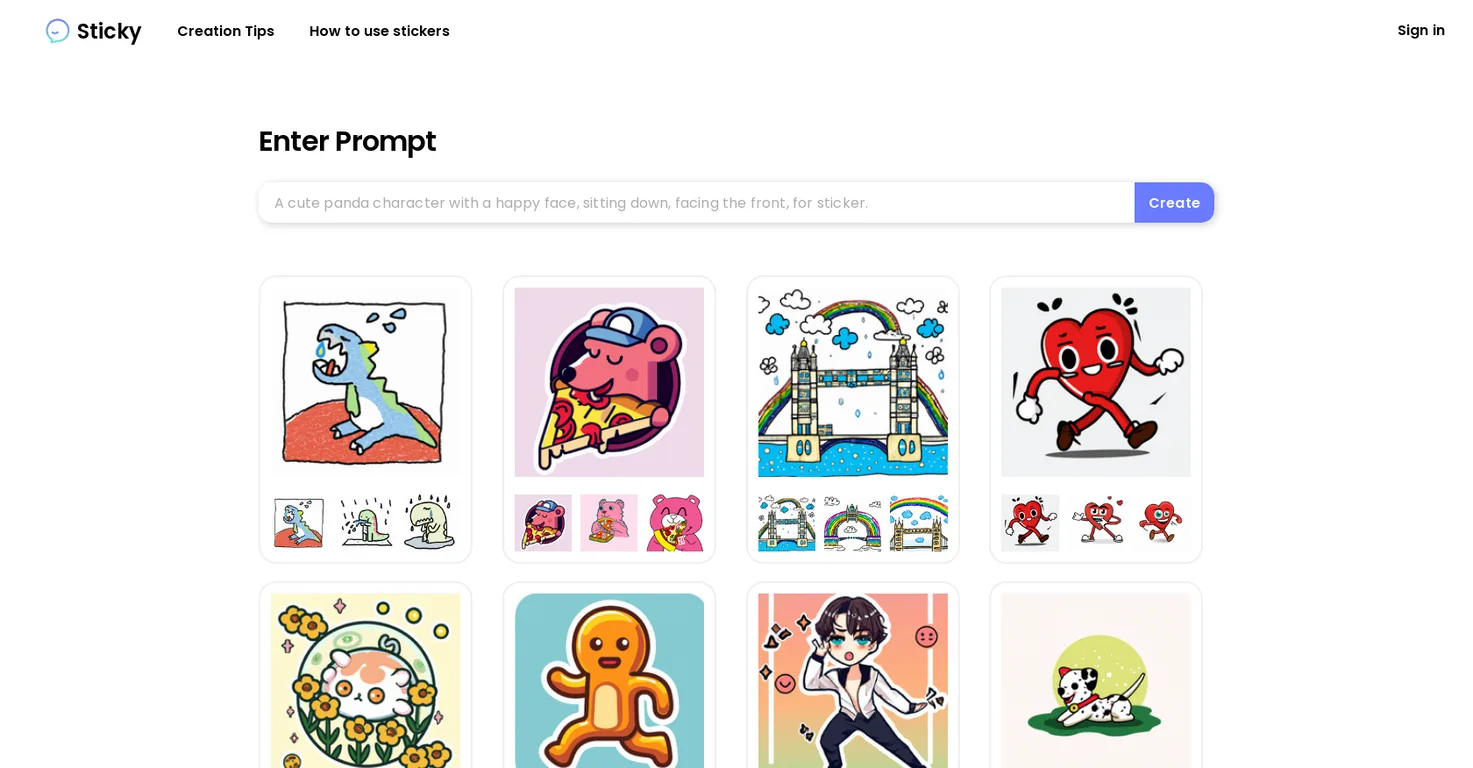
Task: Select the third Tower Bridge variant thumbnail
Action: (x=919, y=523)
